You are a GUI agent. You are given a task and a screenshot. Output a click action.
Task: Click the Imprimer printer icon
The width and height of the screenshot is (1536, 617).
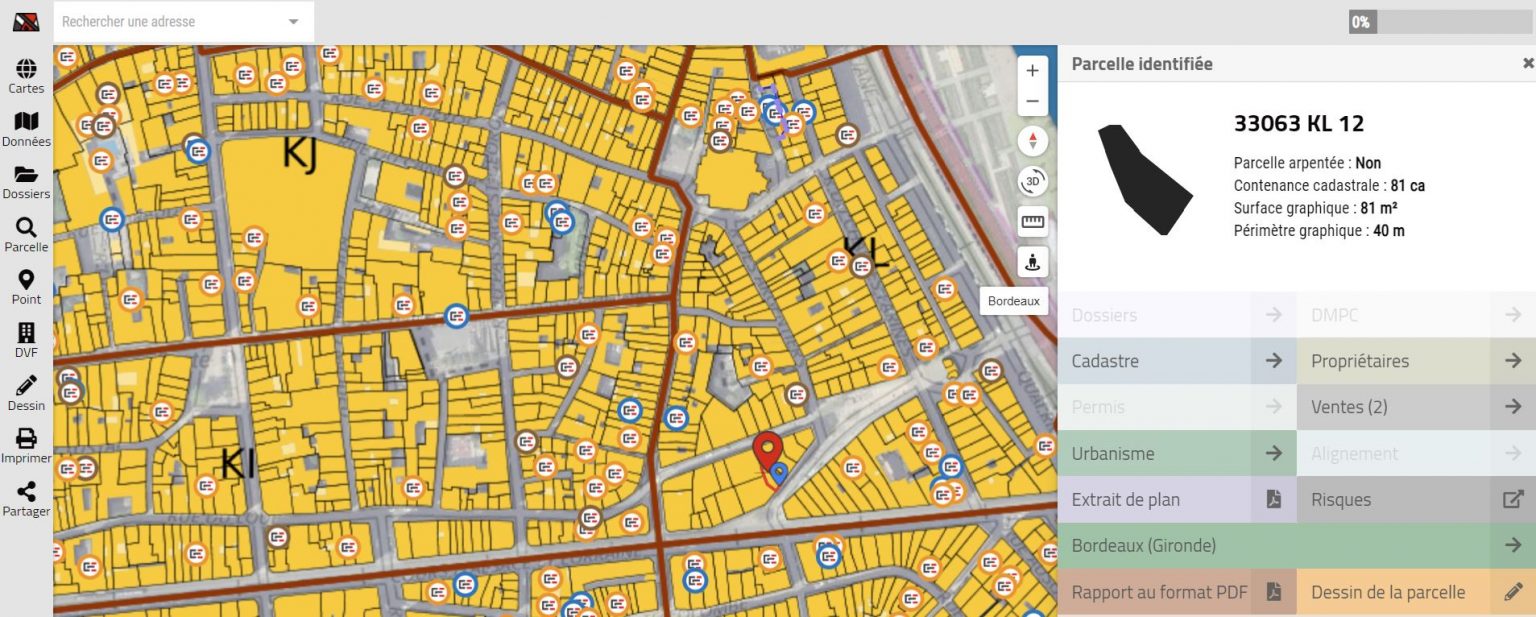26,440
